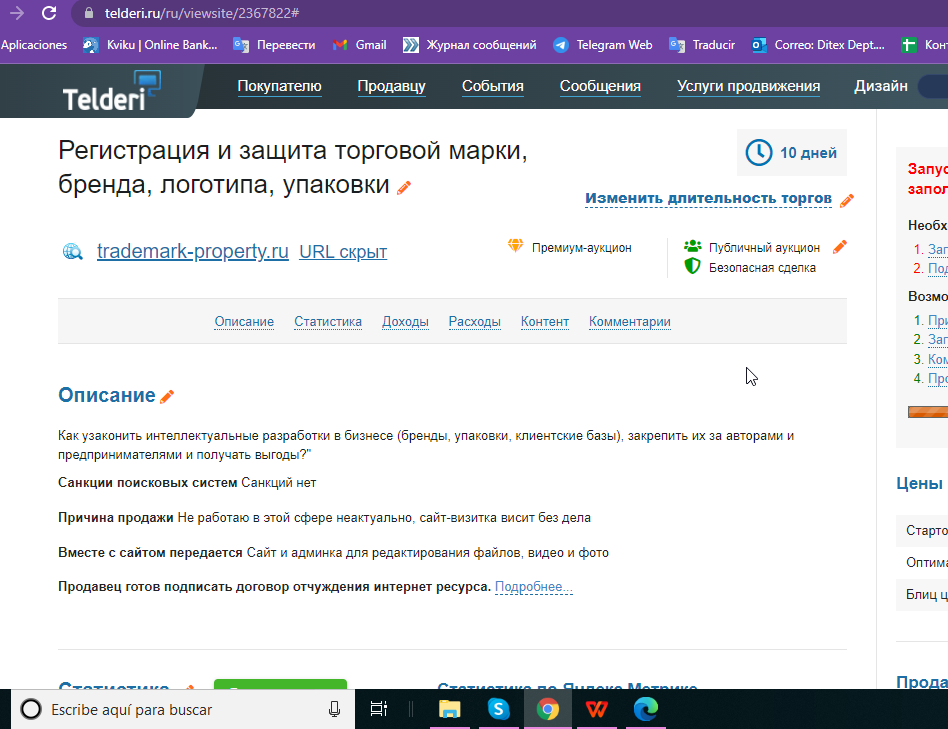Open Correo: Ditex Dept bookmark

tap(818, 45)
